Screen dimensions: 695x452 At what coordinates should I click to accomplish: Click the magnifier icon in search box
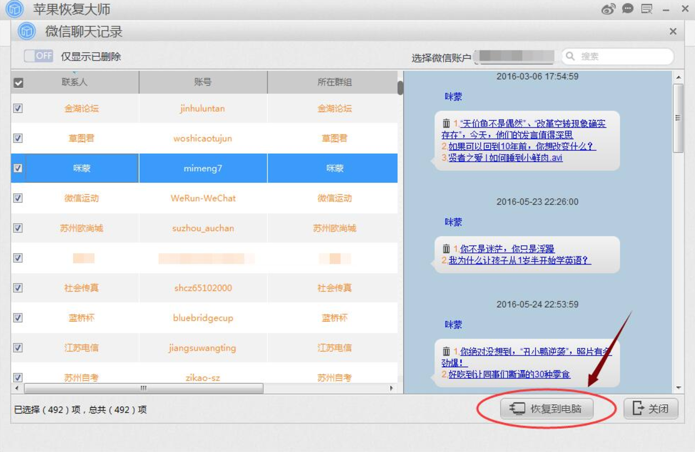tap(570, 56)
